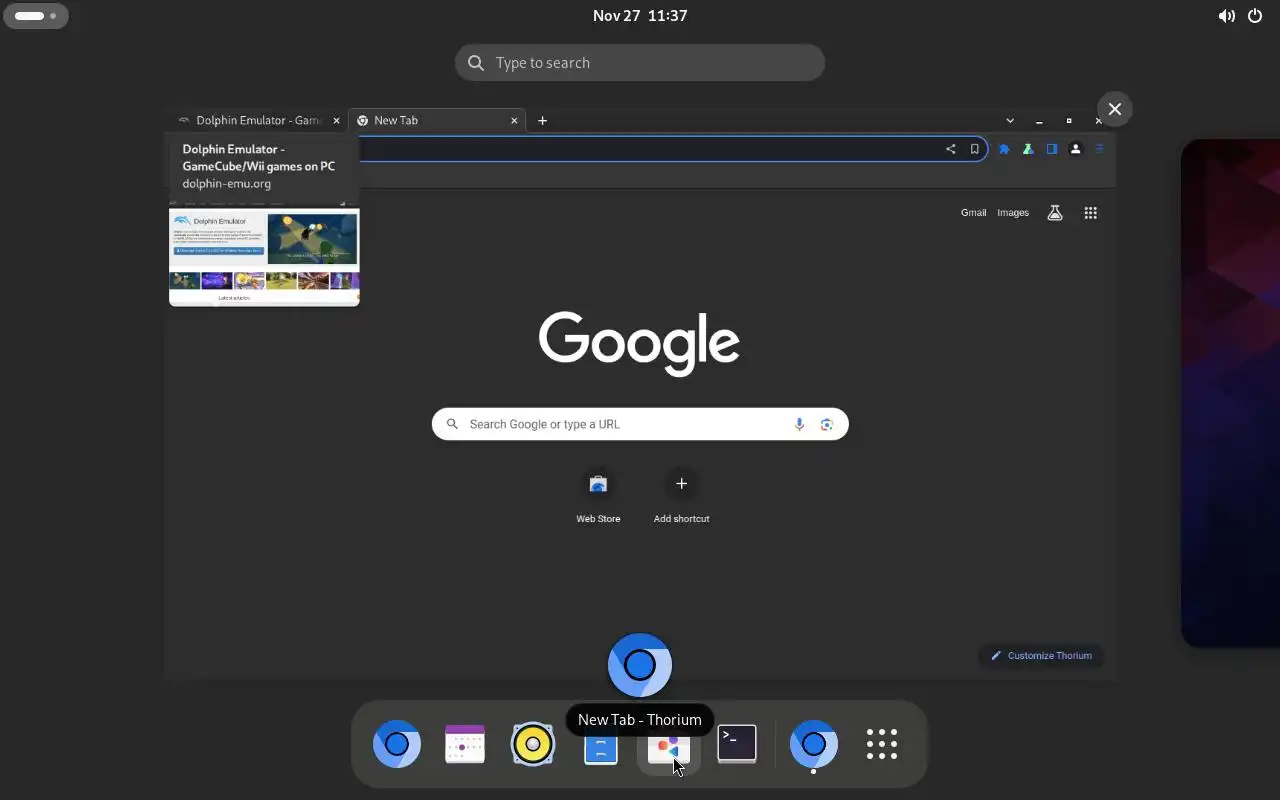This screenshot has width=1280, height=800.
Task: Switch to the adjacent workspace on the right
Action: point(1230,393)
